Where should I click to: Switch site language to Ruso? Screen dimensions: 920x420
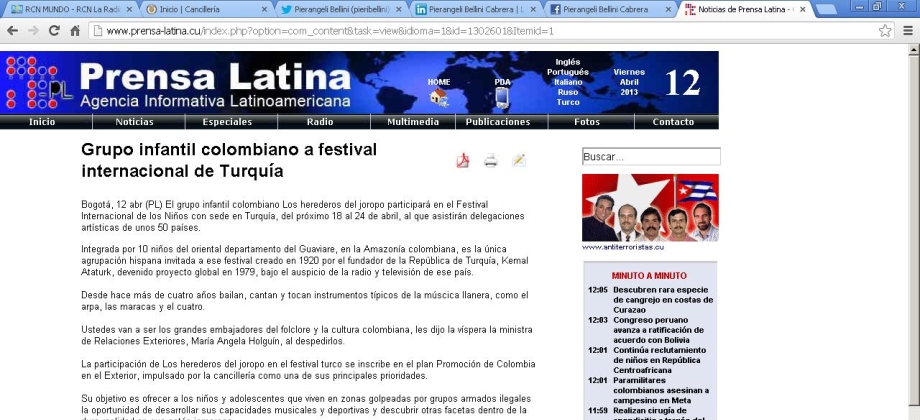click(x=567, y=92)
